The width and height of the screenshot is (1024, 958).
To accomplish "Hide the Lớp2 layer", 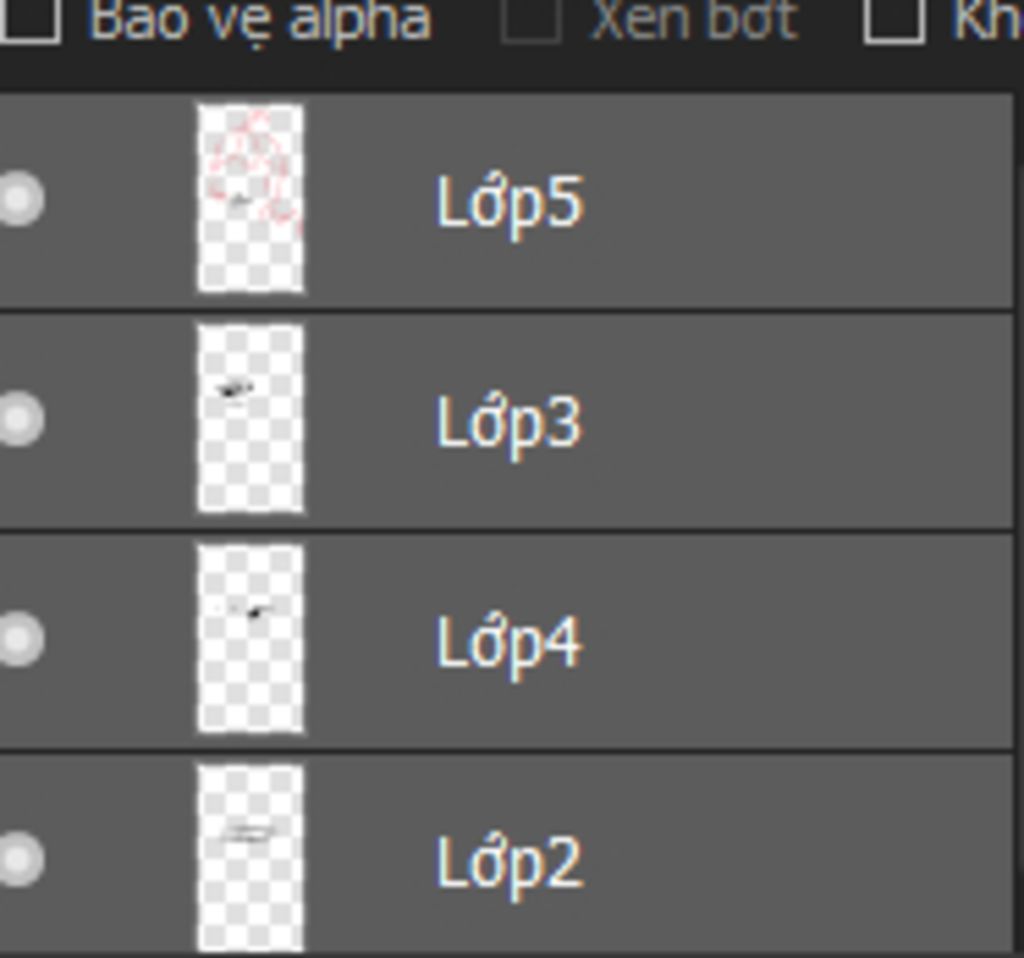I will click(20, 859).
